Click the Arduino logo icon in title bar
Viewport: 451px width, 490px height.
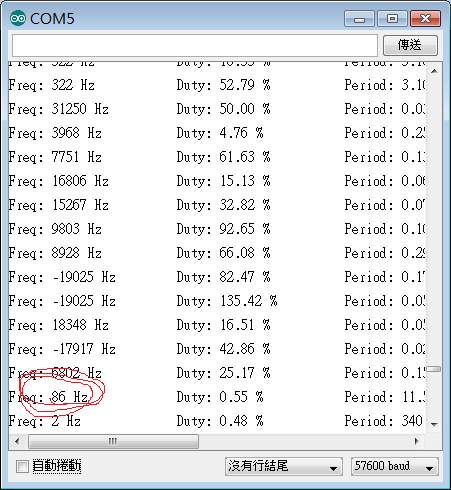[17, 18]
